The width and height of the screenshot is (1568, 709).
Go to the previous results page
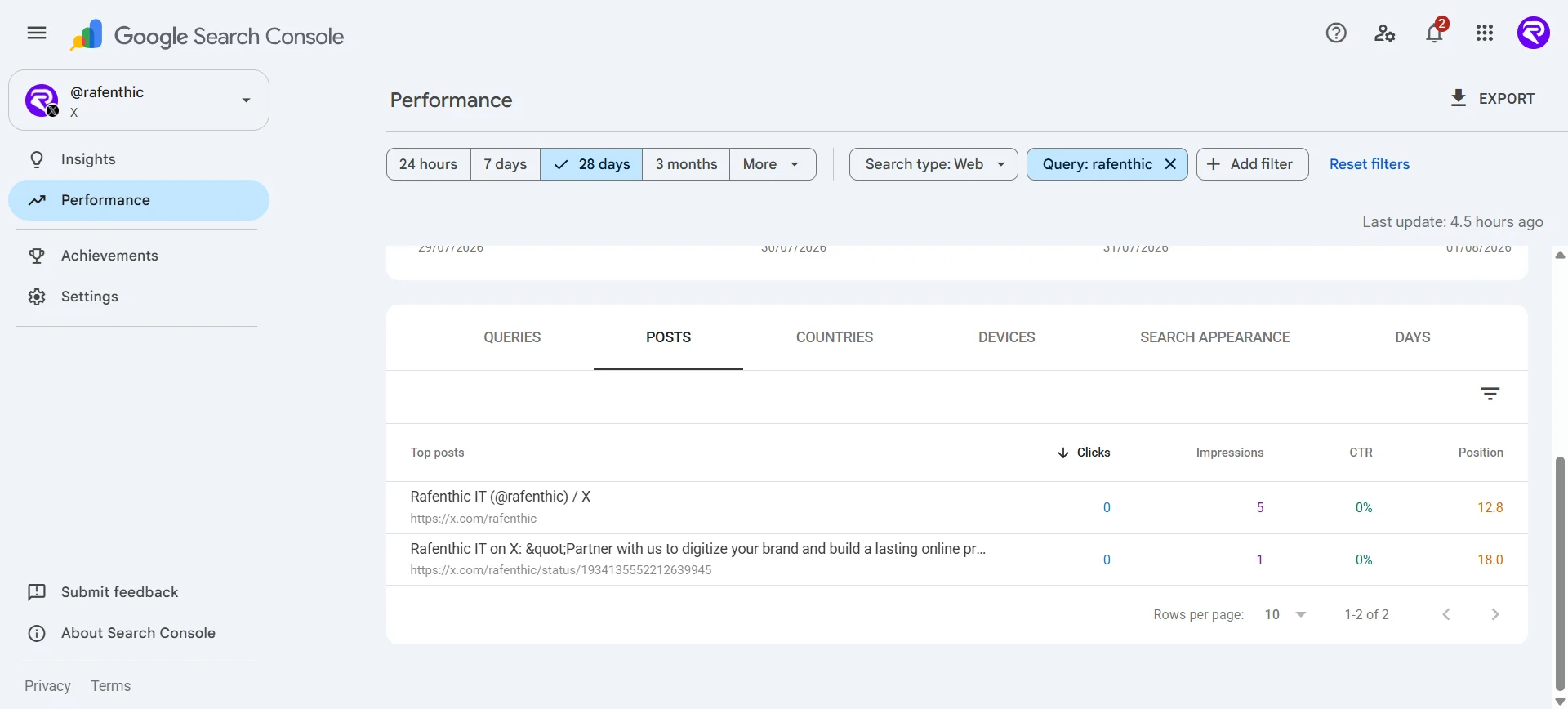1446,614
